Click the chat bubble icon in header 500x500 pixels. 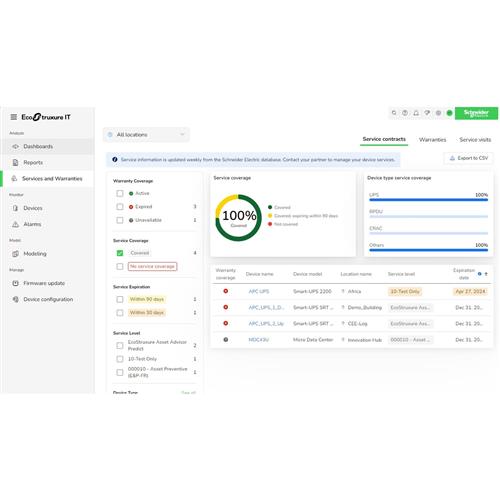pos(427,113)
